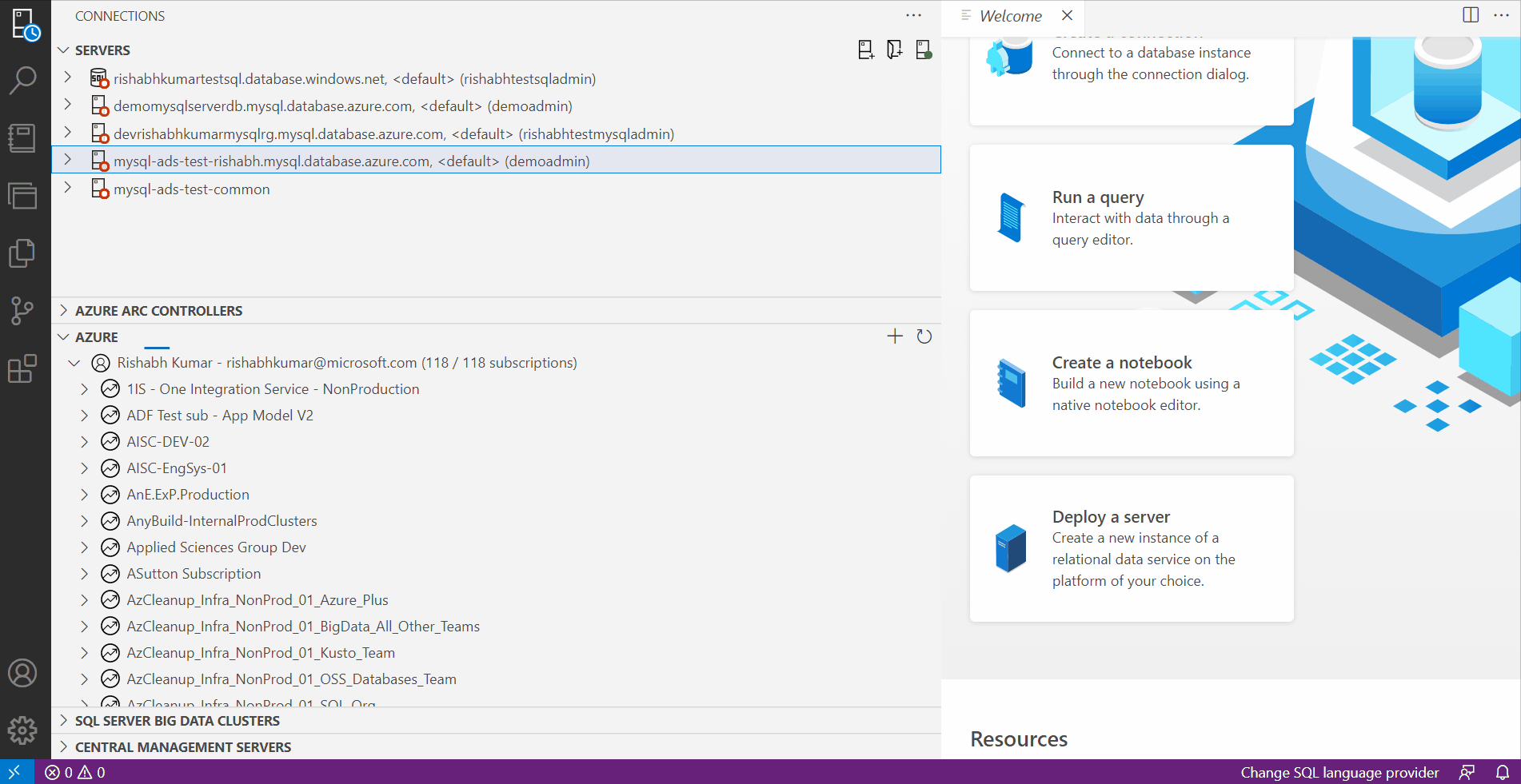This screenshot has height=784, width=1521.
Task: Expand AZURE ARC CONTROLLERS section
Action: coord(64,310)
